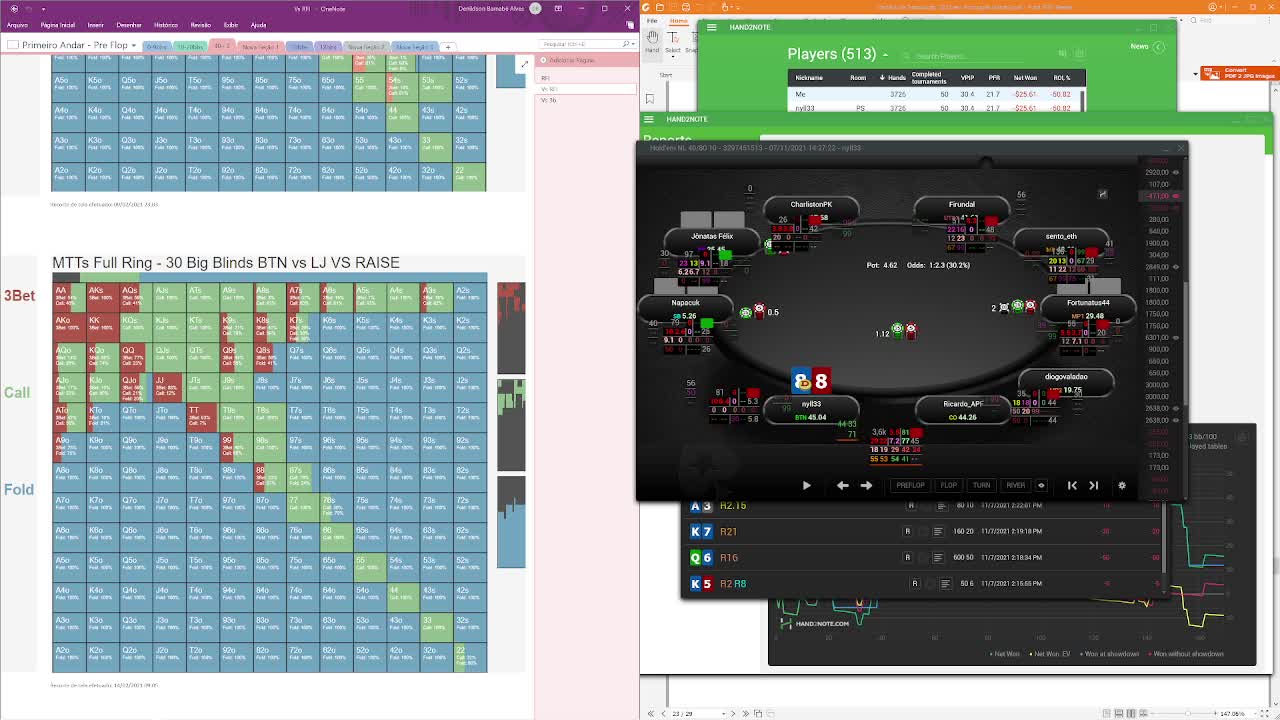The width and height of the screenshot is (1280, 720).
Task: Open the bookmark panel in PDF reader
Action: (649, 99)
